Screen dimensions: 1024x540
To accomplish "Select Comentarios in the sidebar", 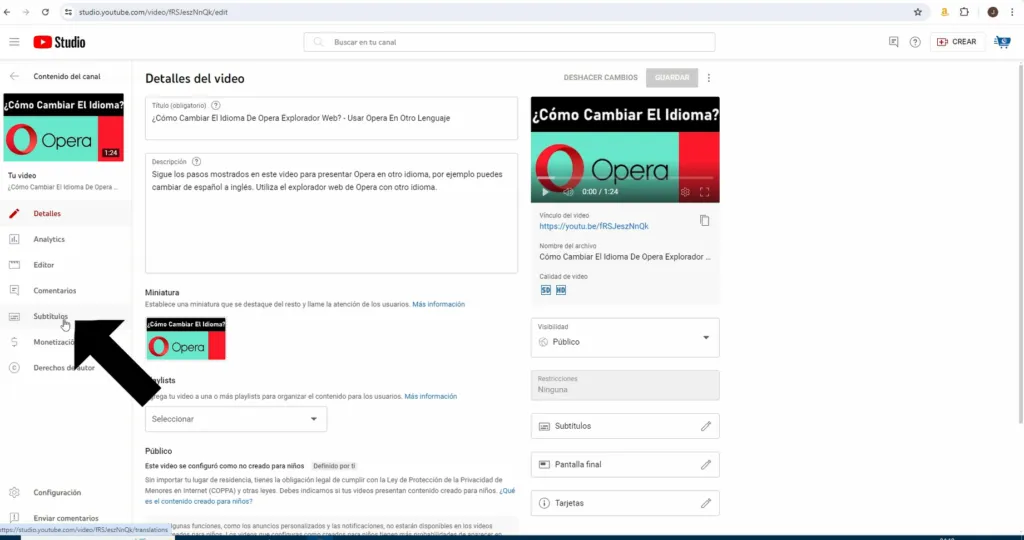I will [x=55, y=291].
